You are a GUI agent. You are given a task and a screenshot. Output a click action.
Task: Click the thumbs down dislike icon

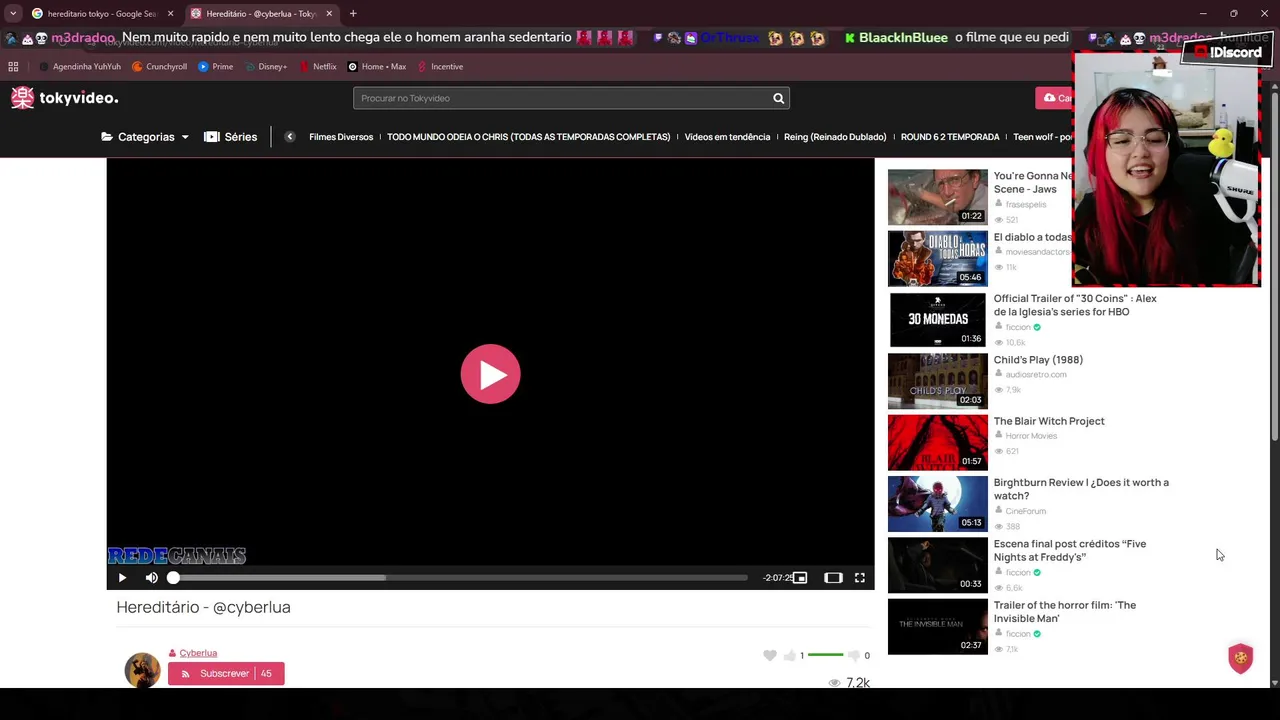pos(853,656)
